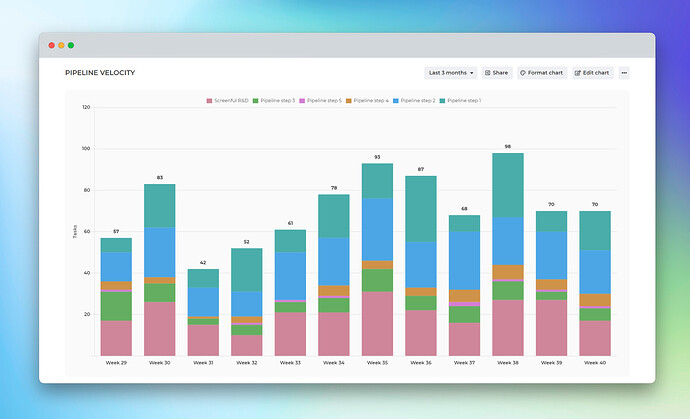The image size is (690, 419).
Task: Click the 'Week 32' axis label
Action: click(x=246, y=363)
